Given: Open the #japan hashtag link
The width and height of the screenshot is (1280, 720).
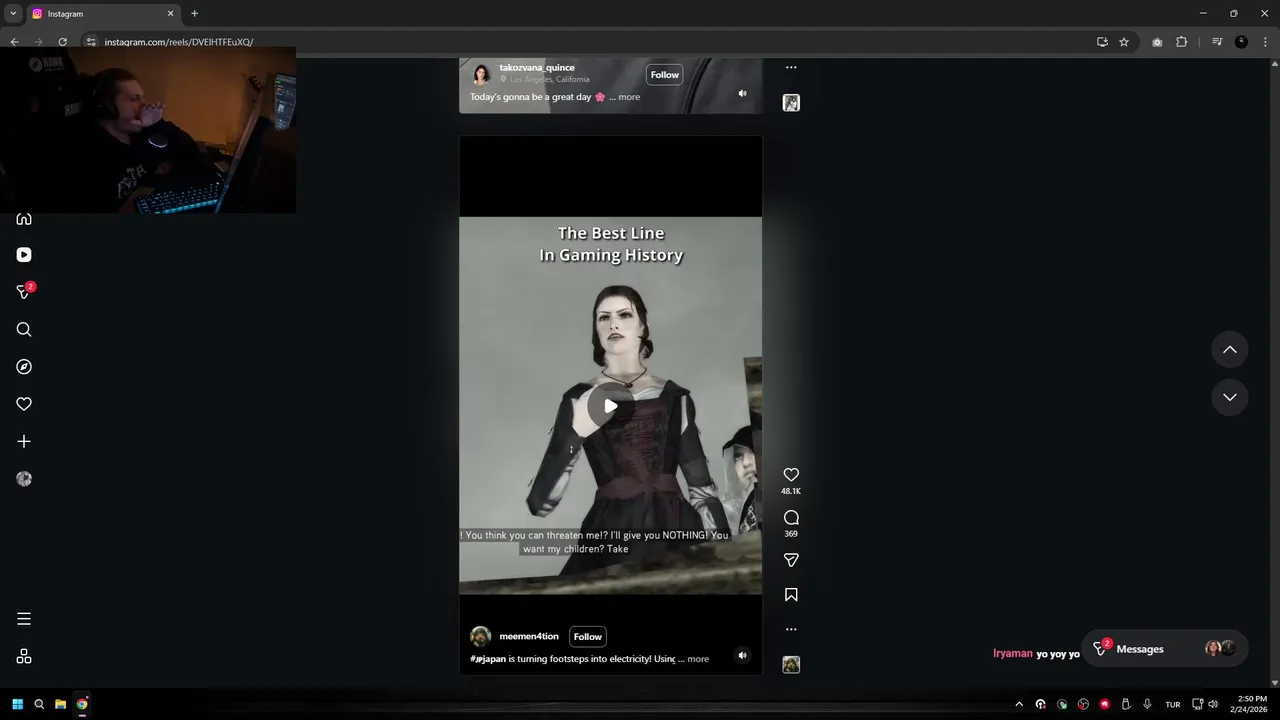Looking at the screenshot, I should point(488,659).
